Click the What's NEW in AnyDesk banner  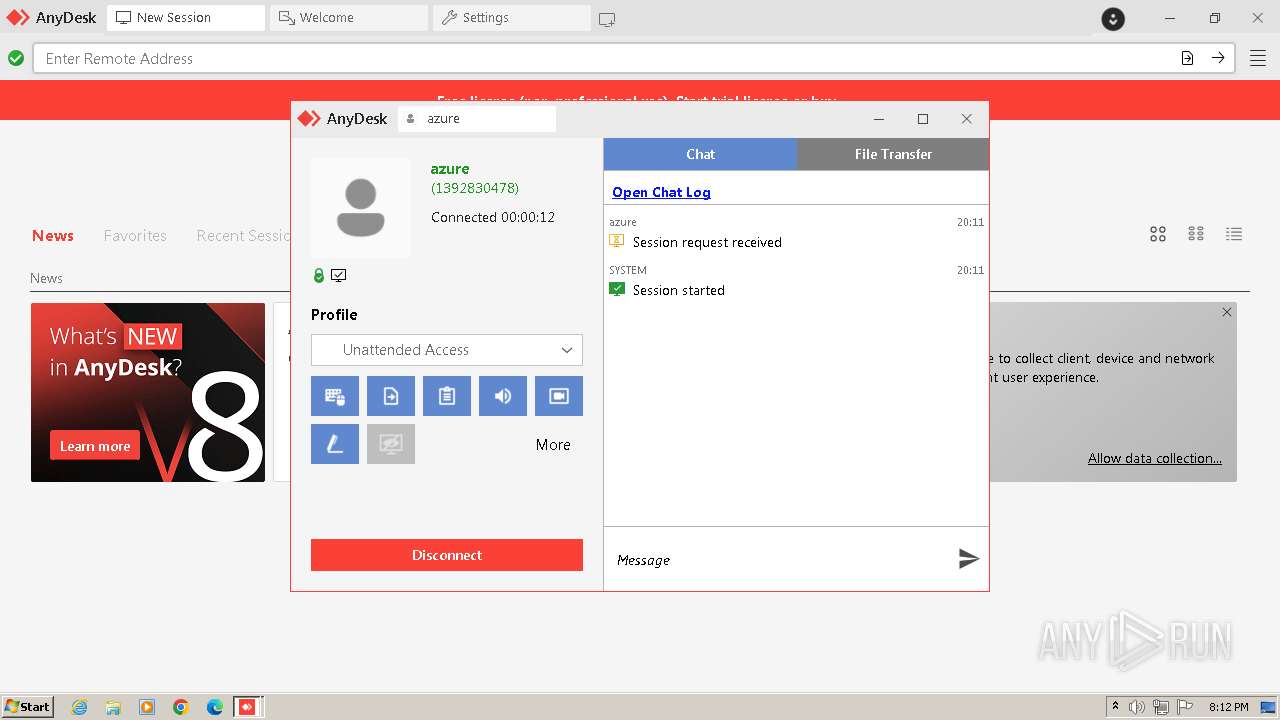[148, 392]
